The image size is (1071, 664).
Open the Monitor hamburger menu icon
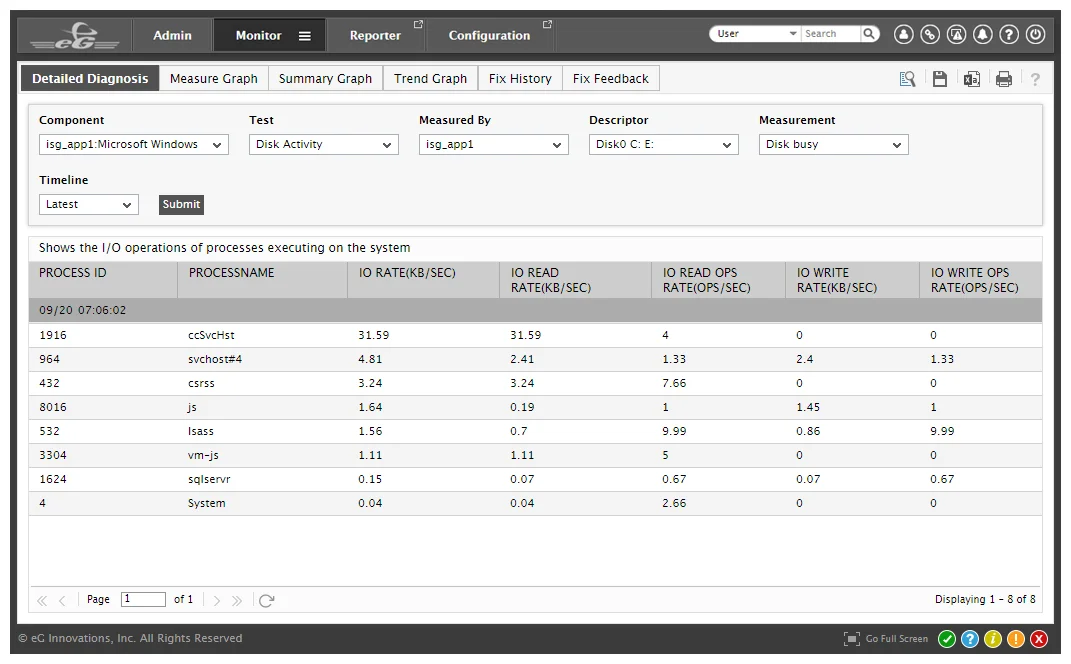click(305, 36)
